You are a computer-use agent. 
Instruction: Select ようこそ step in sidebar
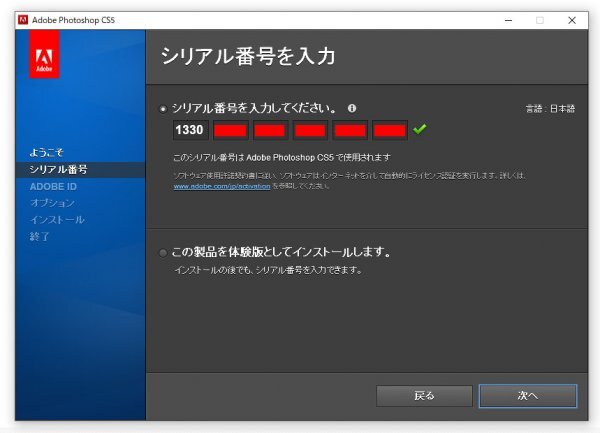click(46, 152)
